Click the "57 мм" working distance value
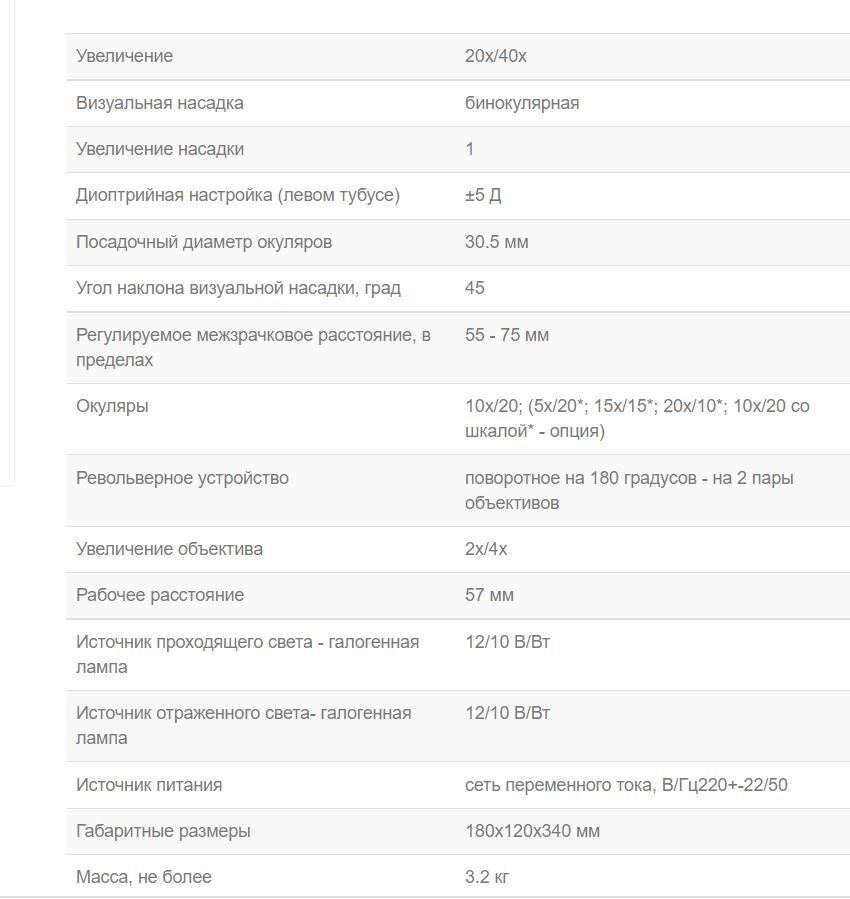This screenshot has width=850, height=899. pyautogui.click(x=489, y=595)
